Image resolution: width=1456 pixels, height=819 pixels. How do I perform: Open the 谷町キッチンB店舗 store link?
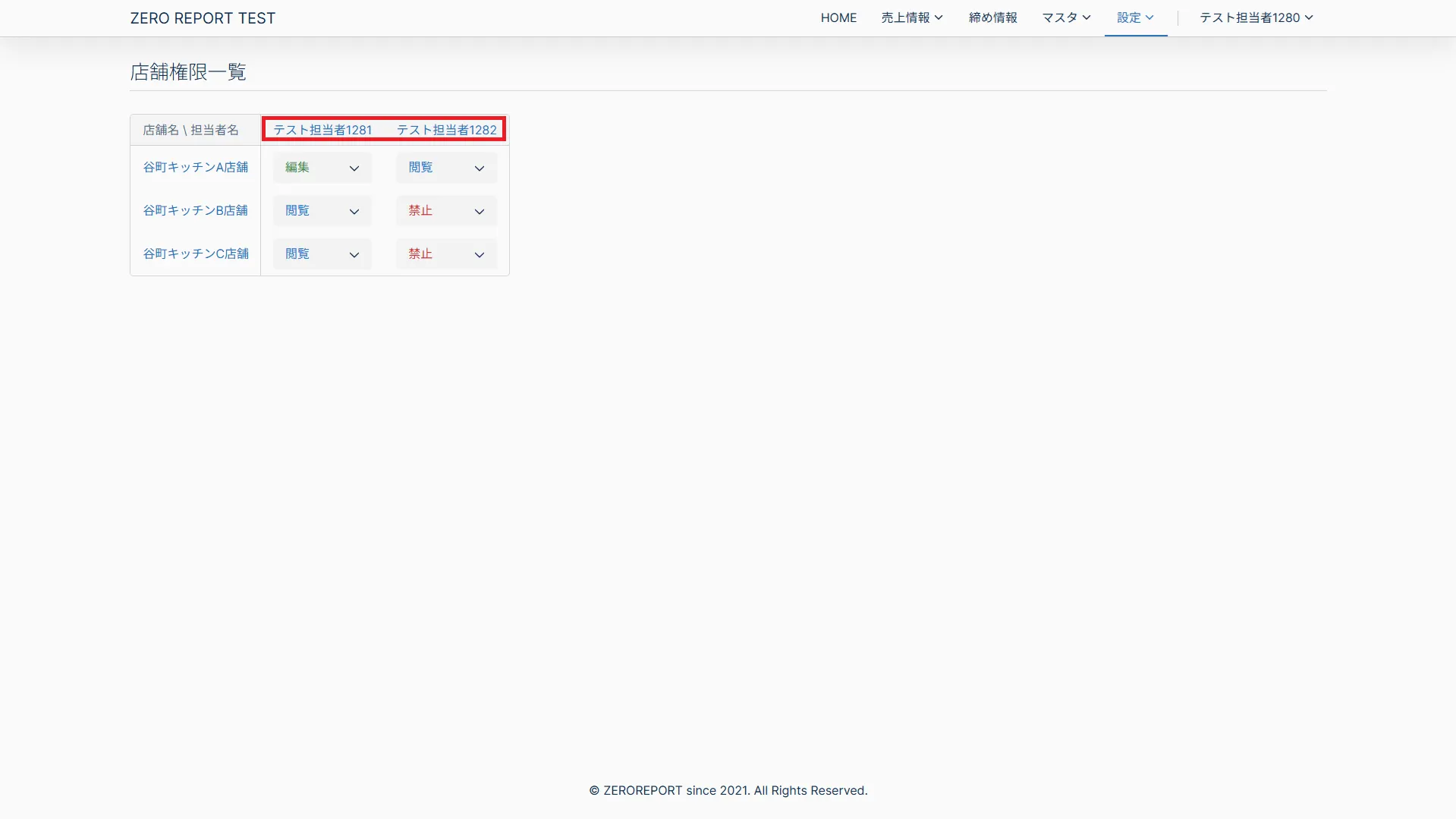(195, 210)
